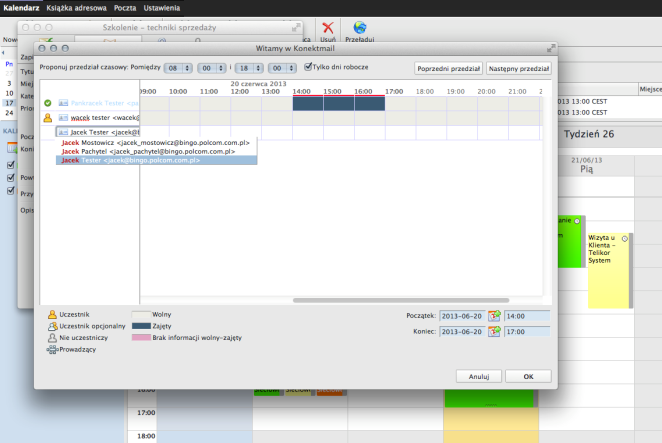Viewport: 662px width, 443px height.
Task: Open the start hour 08 dropdown
Action: 178,68
